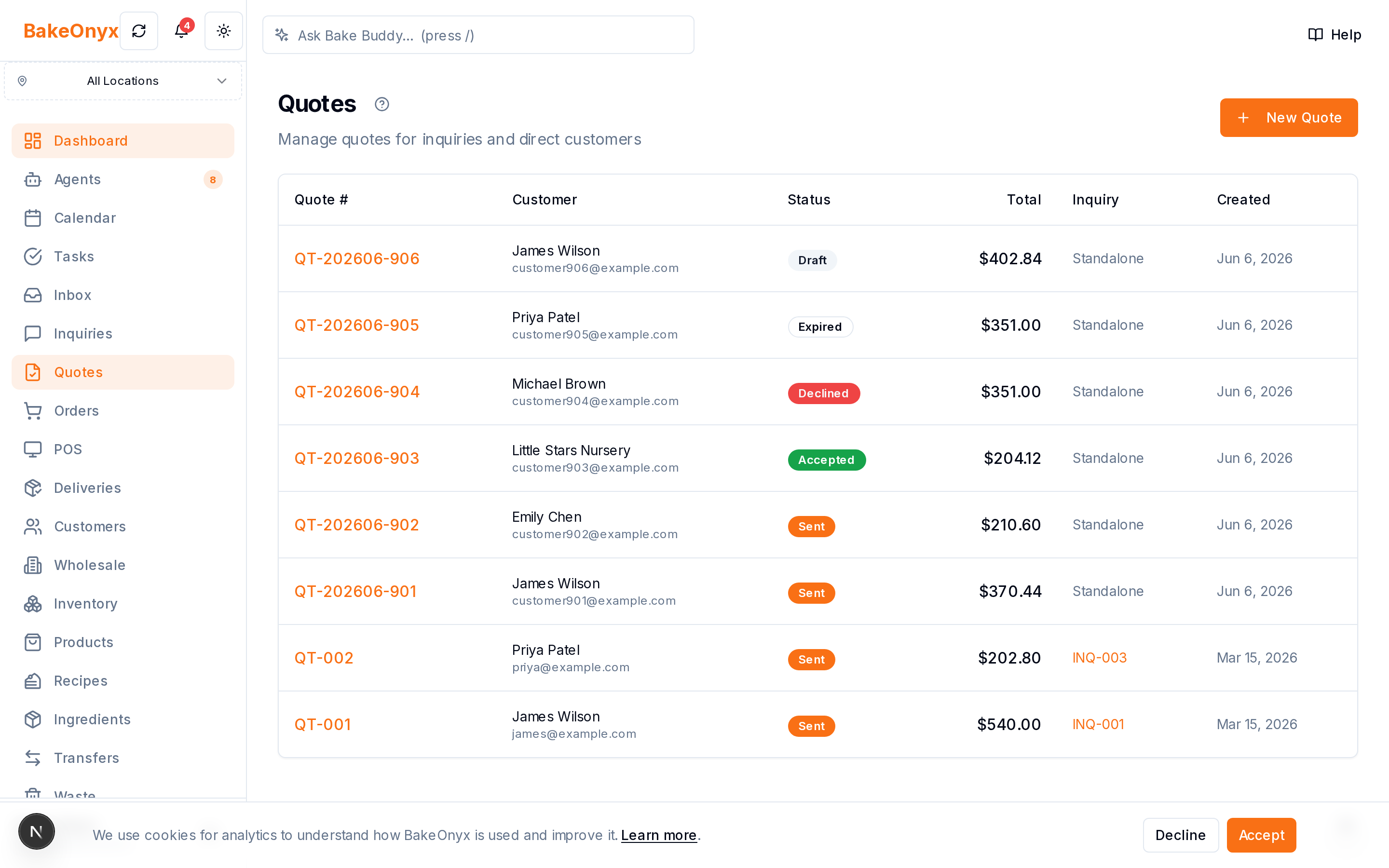Open the Agents robot icon
The width and height of the screenshot is (1389, 868).
33,179
